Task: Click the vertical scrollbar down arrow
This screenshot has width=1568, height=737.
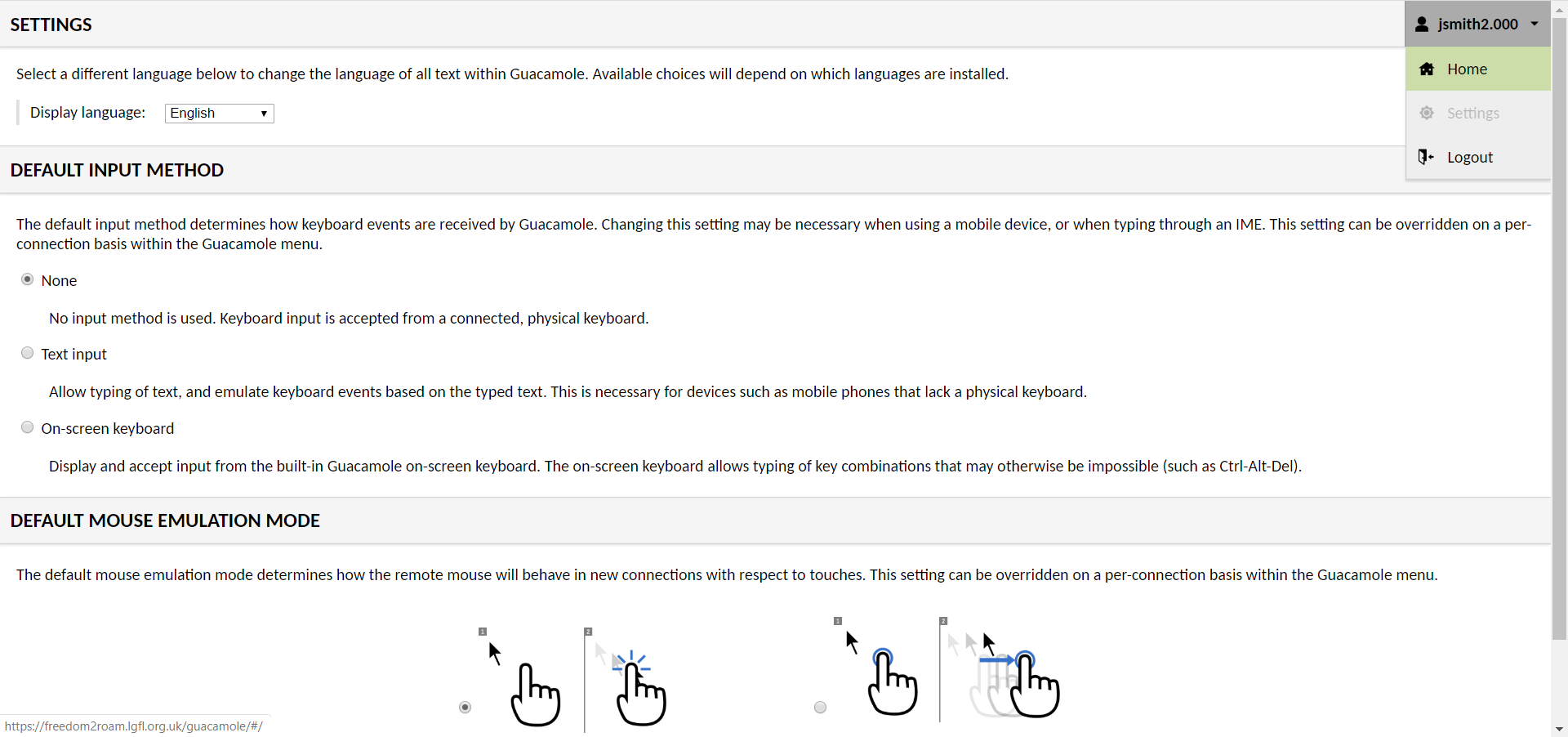Action: (x=1559, y=729)
